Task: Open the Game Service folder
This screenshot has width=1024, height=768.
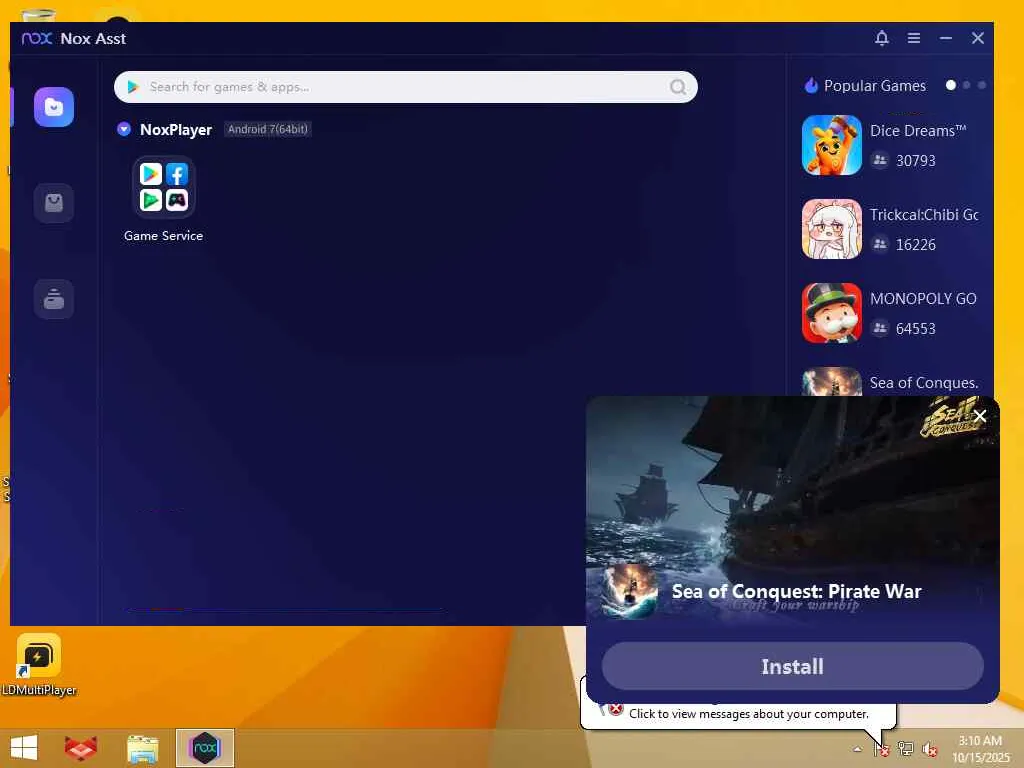Action: [x=163, y=187]
